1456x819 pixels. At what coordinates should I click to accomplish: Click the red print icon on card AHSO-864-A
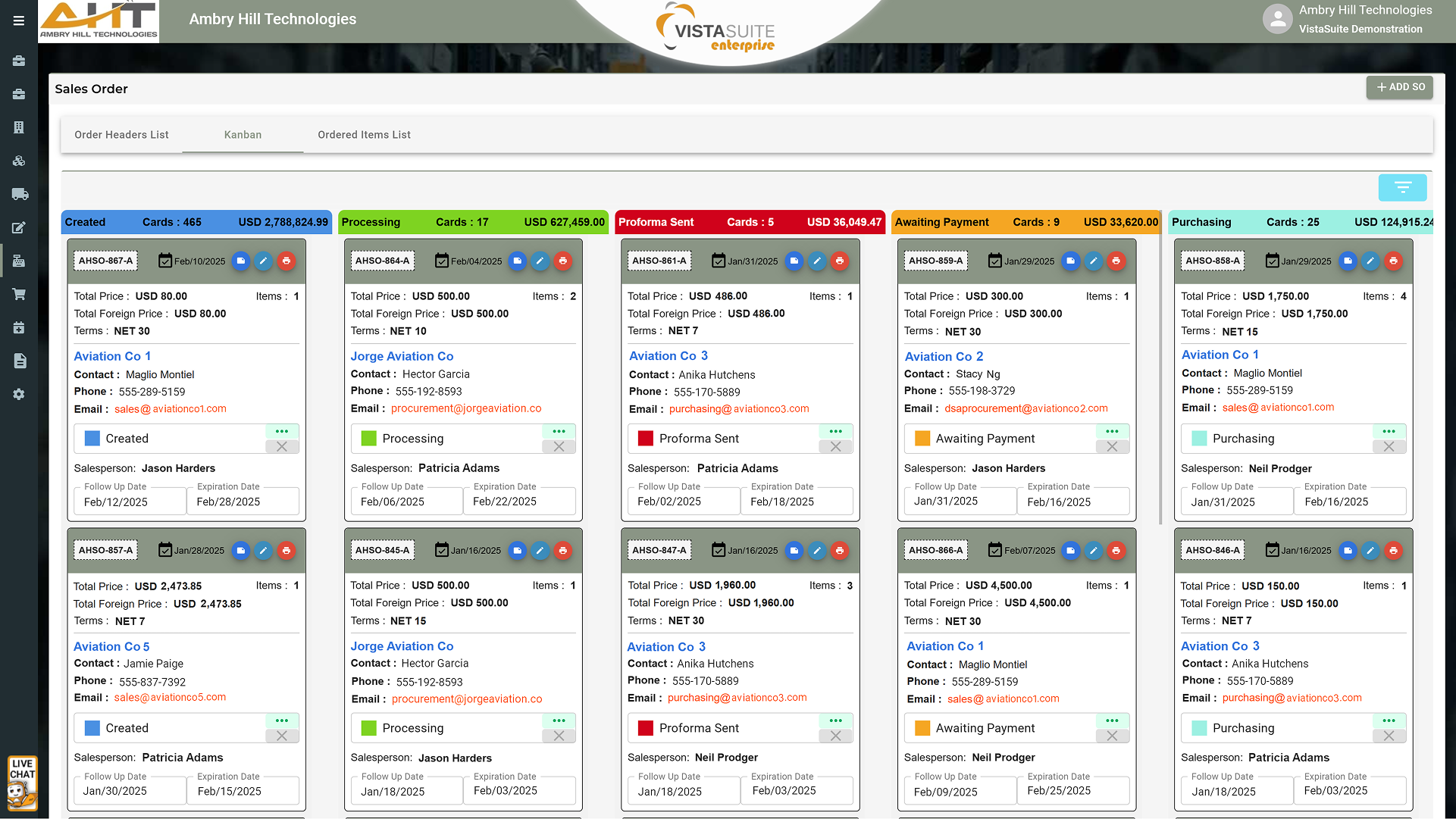point(562,261)
